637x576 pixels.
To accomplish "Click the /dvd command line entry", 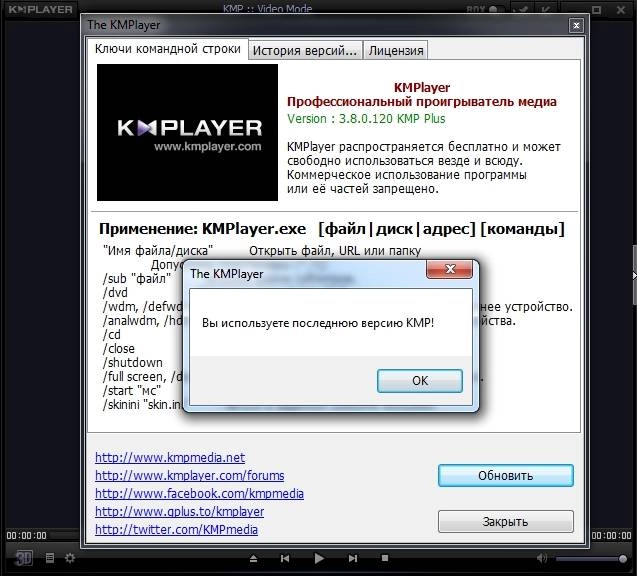I will click(115, 292).
